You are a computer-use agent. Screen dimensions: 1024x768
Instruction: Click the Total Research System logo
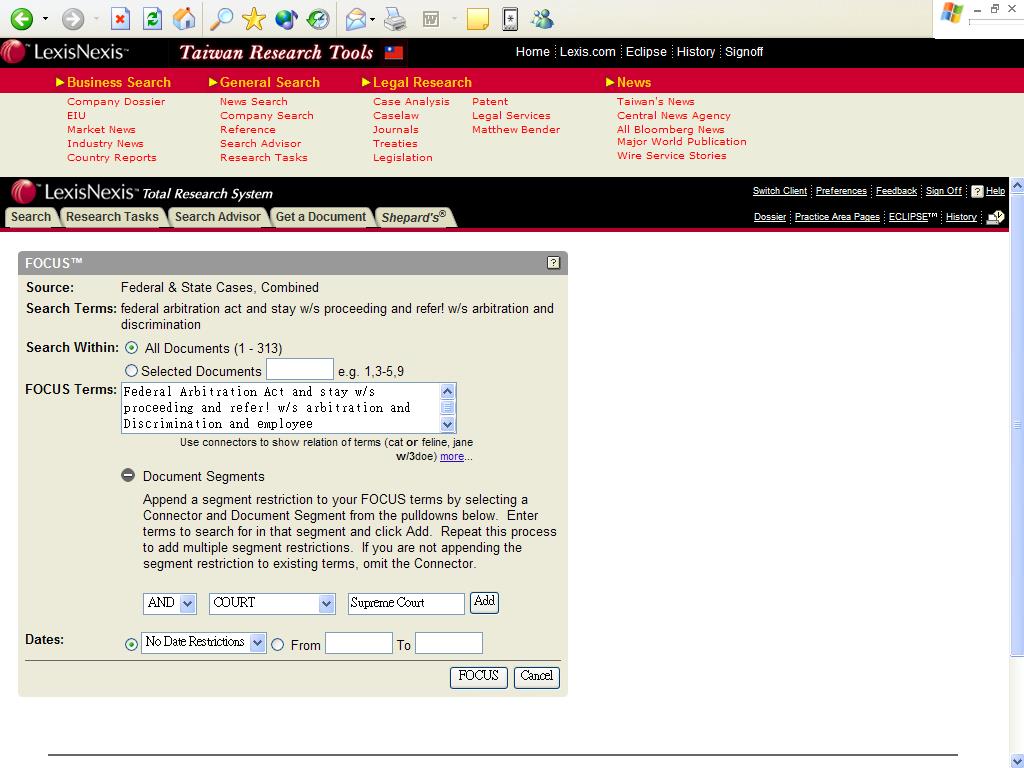[142, 192]
